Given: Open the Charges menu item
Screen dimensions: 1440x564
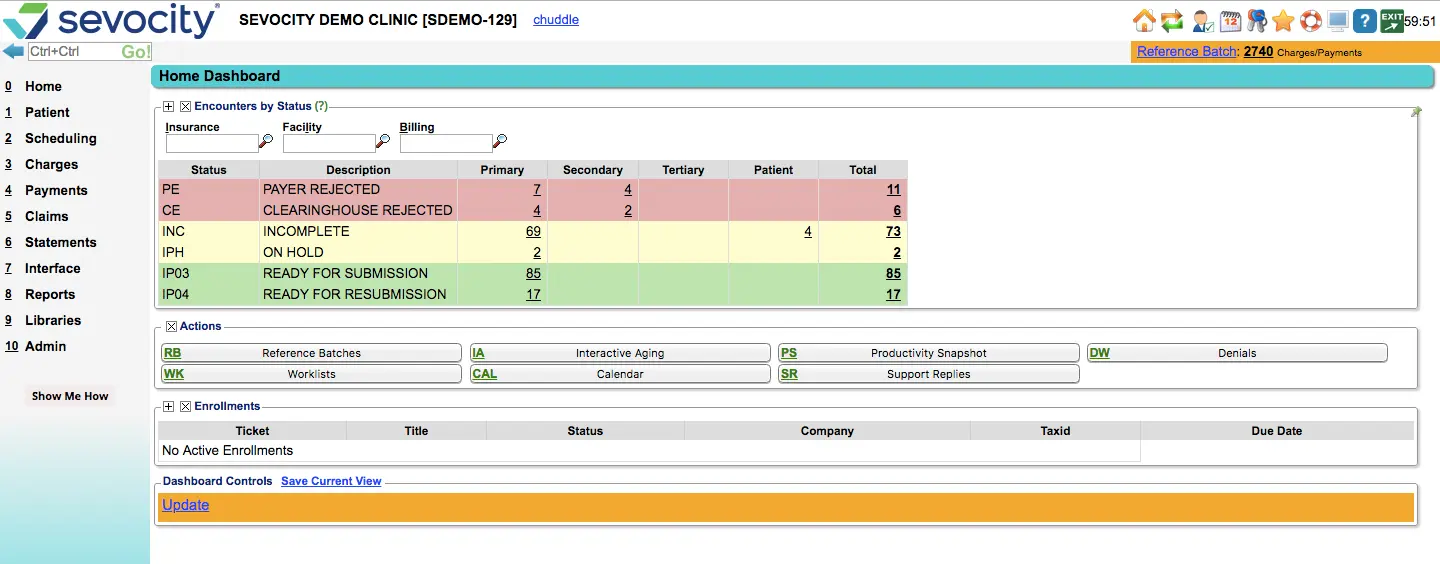Looking at the screenshot, I should (51, 165).
